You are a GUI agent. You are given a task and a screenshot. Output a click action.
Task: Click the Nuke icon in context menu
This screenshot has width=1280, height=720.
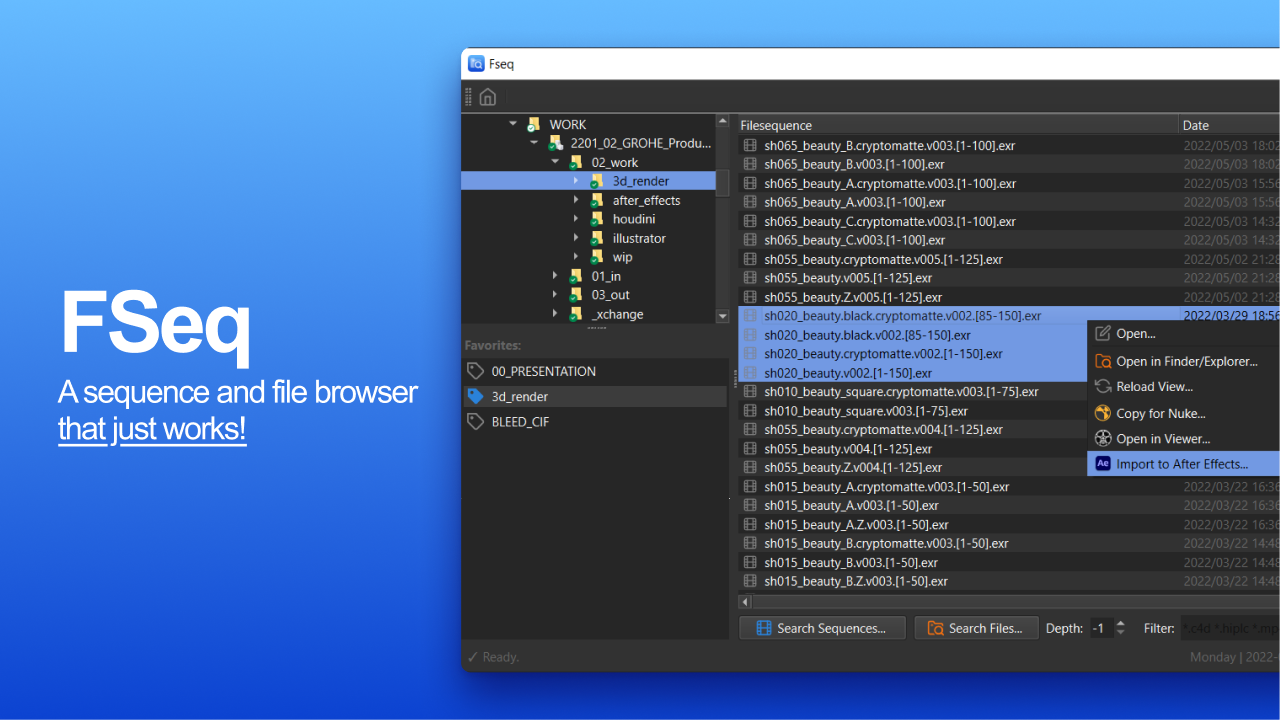point(1103,413)
